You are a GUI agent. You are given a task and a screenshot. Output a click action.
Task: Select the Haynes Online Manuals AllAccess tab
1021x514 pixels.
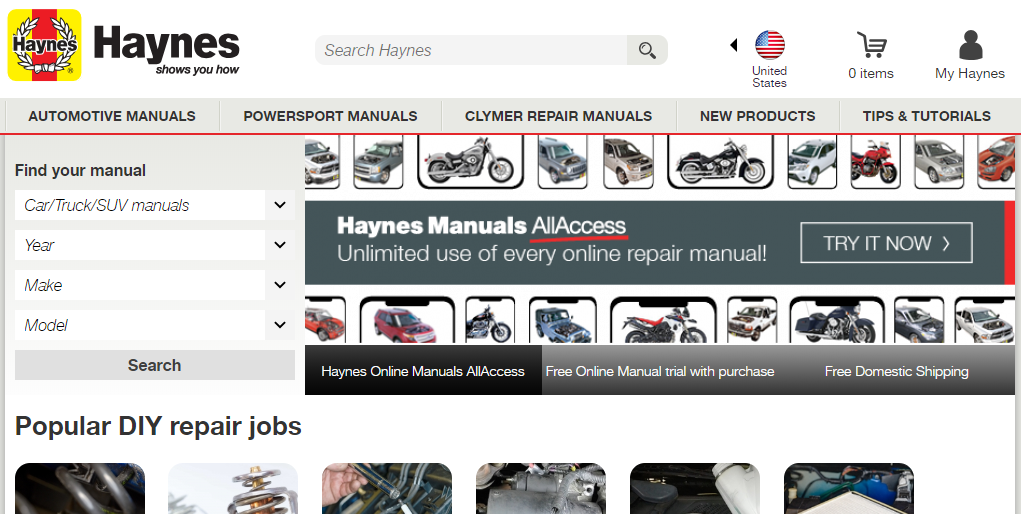pos(423,371)
